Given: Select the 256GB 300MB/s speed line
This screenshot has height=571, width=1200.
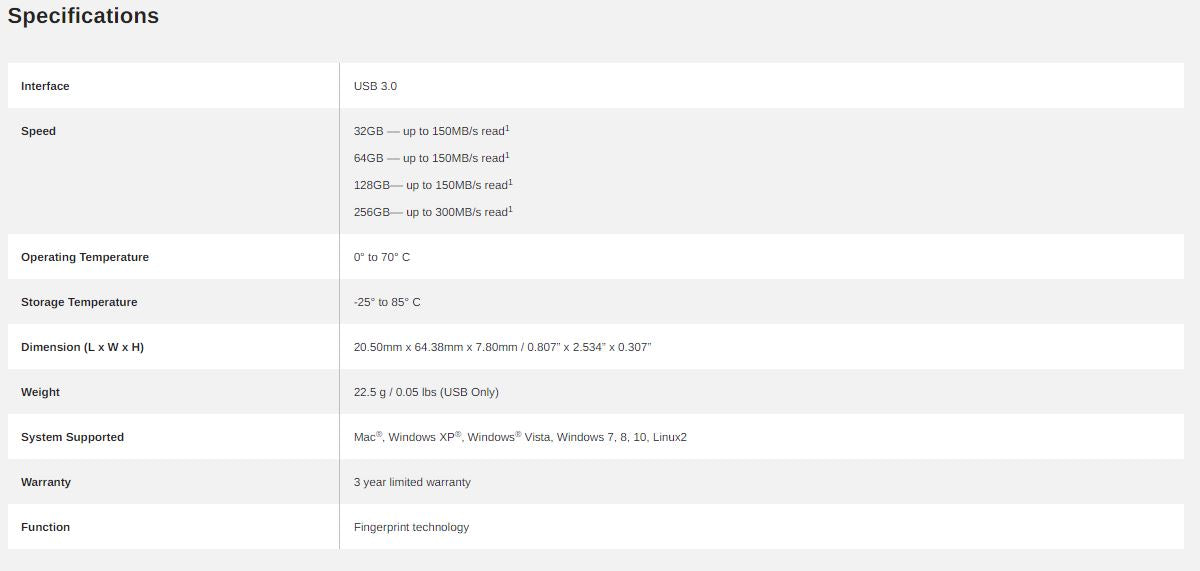Looking at the screenshot, I should (432, 212).
